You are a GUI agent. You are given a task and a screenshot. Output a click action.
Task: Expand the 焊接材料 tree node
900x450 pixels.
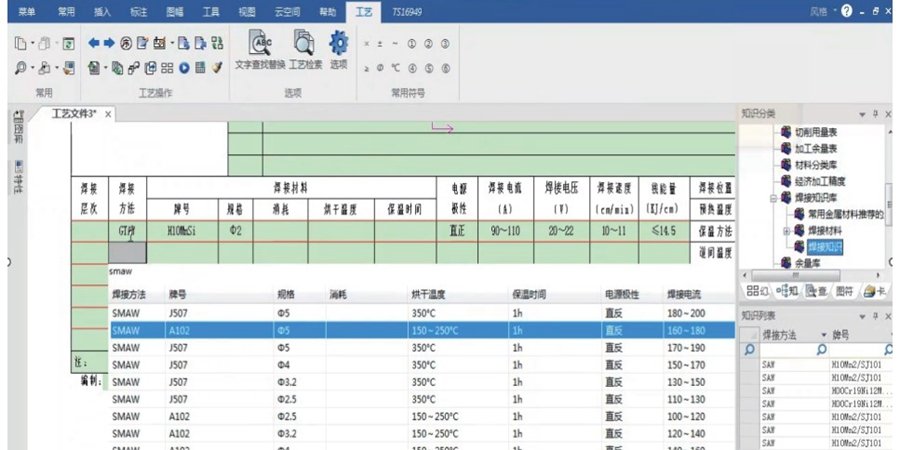(x=786, y=231)
